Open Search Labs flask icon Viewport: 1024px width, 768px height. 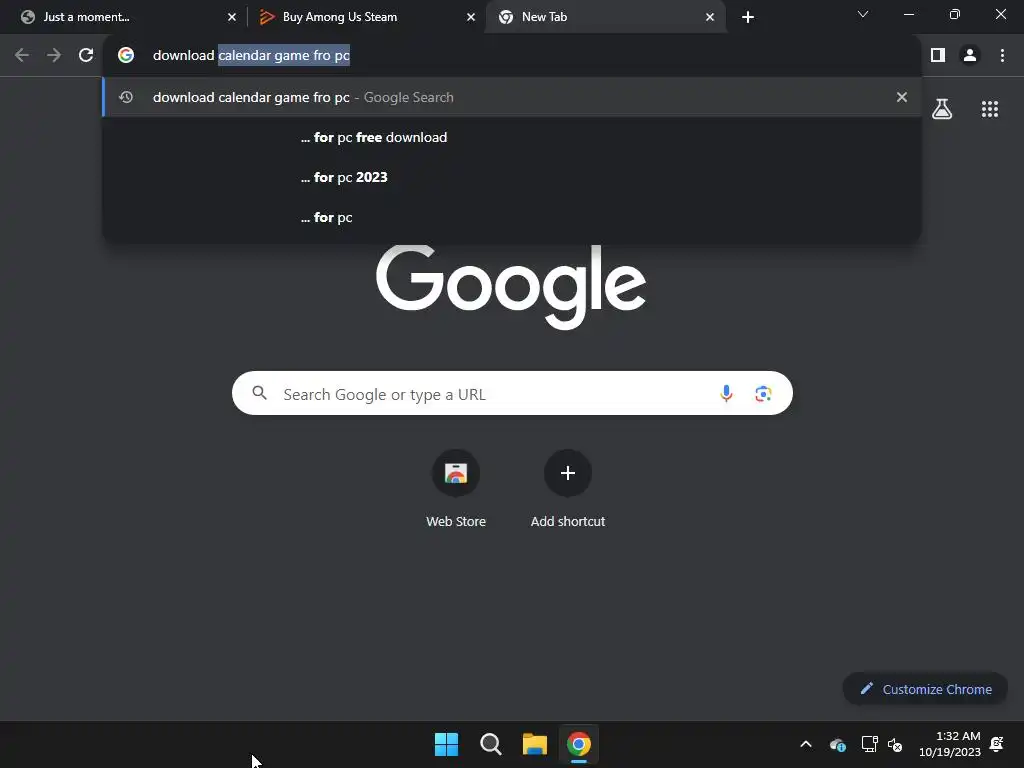(x=942, y=109)
